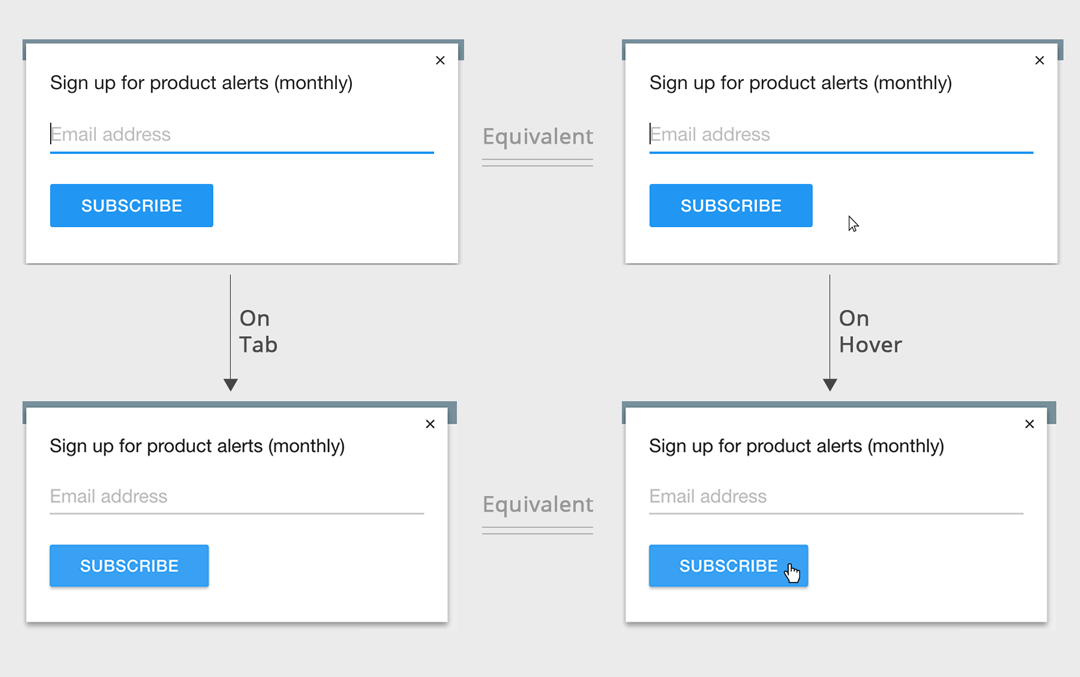Close the top-right product alerts dialog
The height and width of the screenshot is (677, 1080).
click(1039, 61)
